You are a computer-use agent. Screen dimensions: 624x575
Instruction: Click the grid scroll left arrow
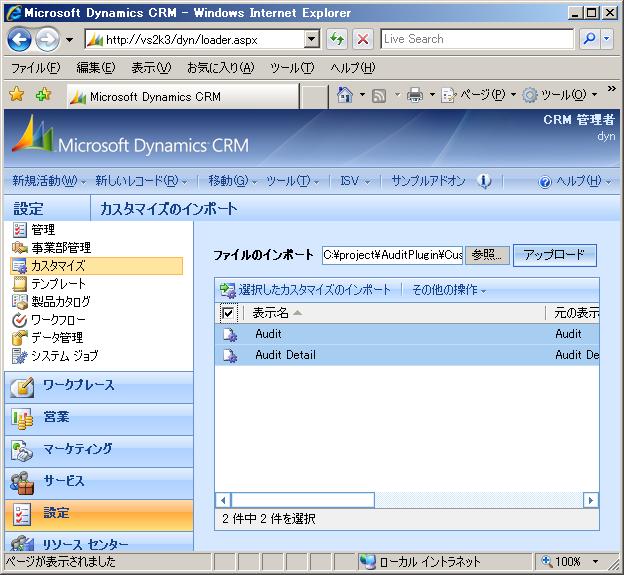tap(223, 500)
